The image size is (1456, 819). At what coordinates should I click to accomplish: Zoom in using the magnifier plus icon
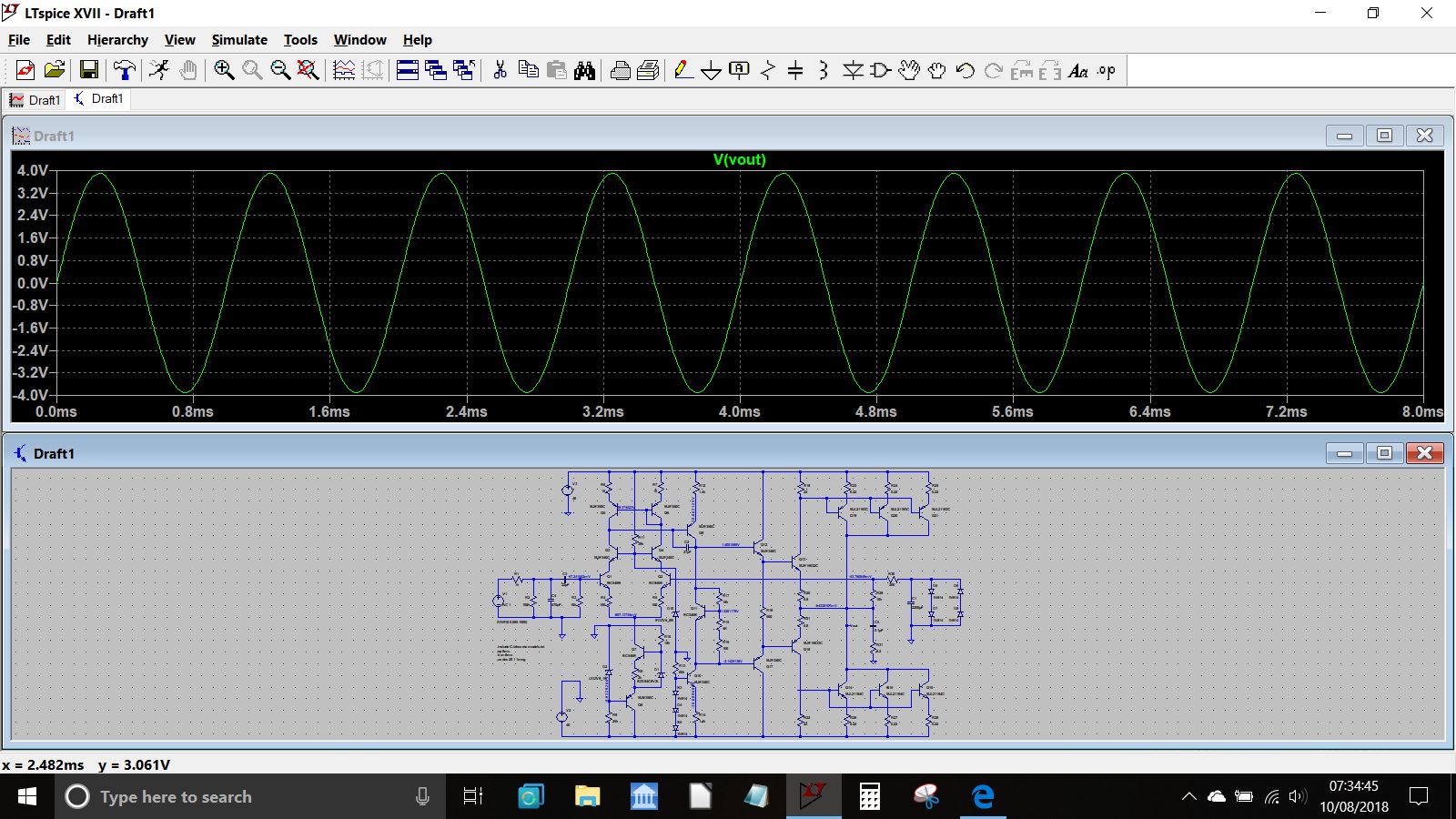[x=224, y=70]
